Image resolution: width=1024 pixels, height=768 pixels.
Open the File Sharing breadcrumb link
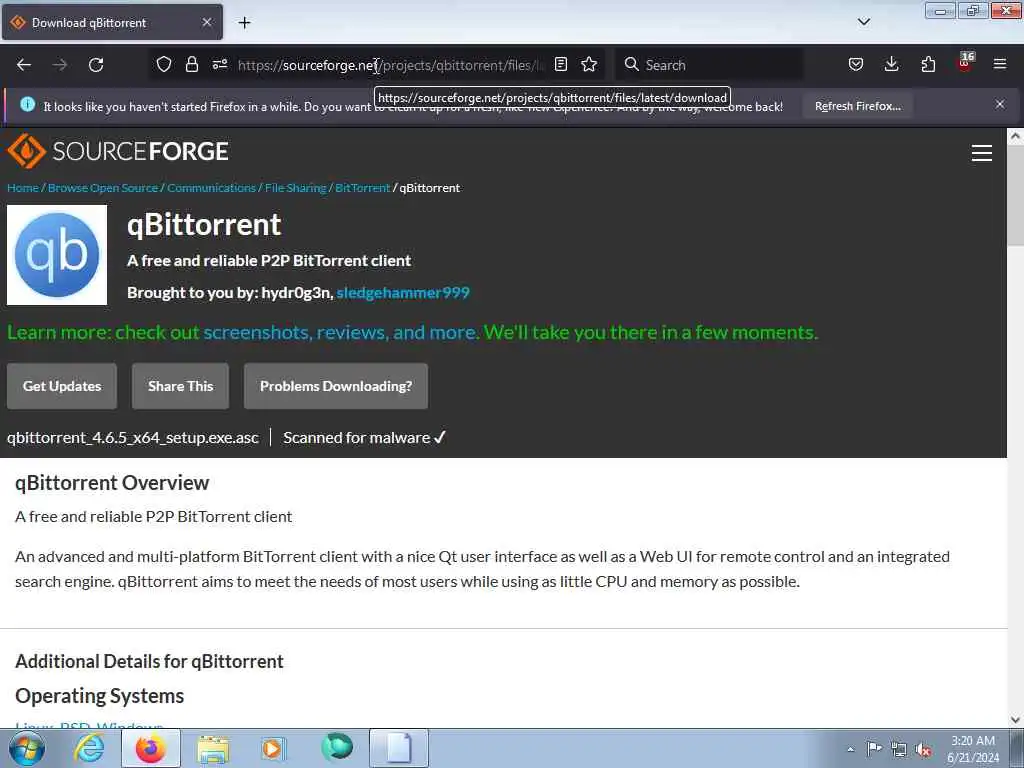click(295, 188)
